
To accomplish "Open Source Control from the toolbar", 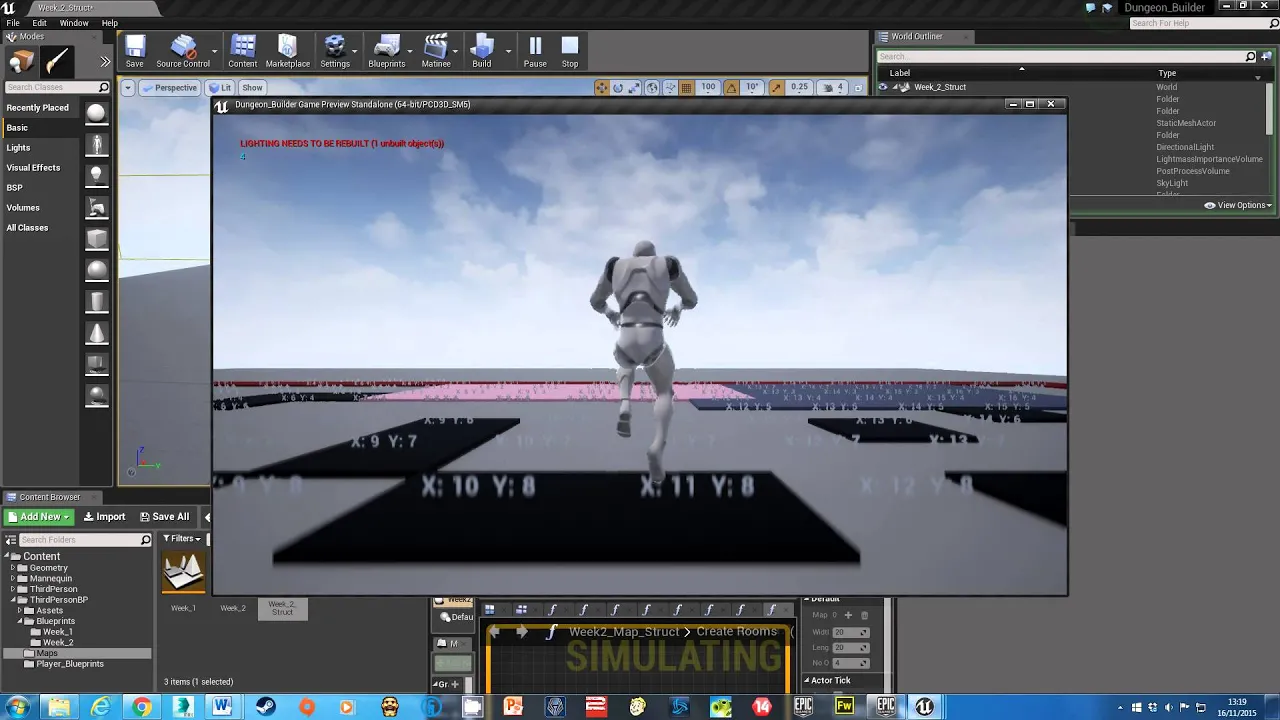I will (x=183, y=51).
